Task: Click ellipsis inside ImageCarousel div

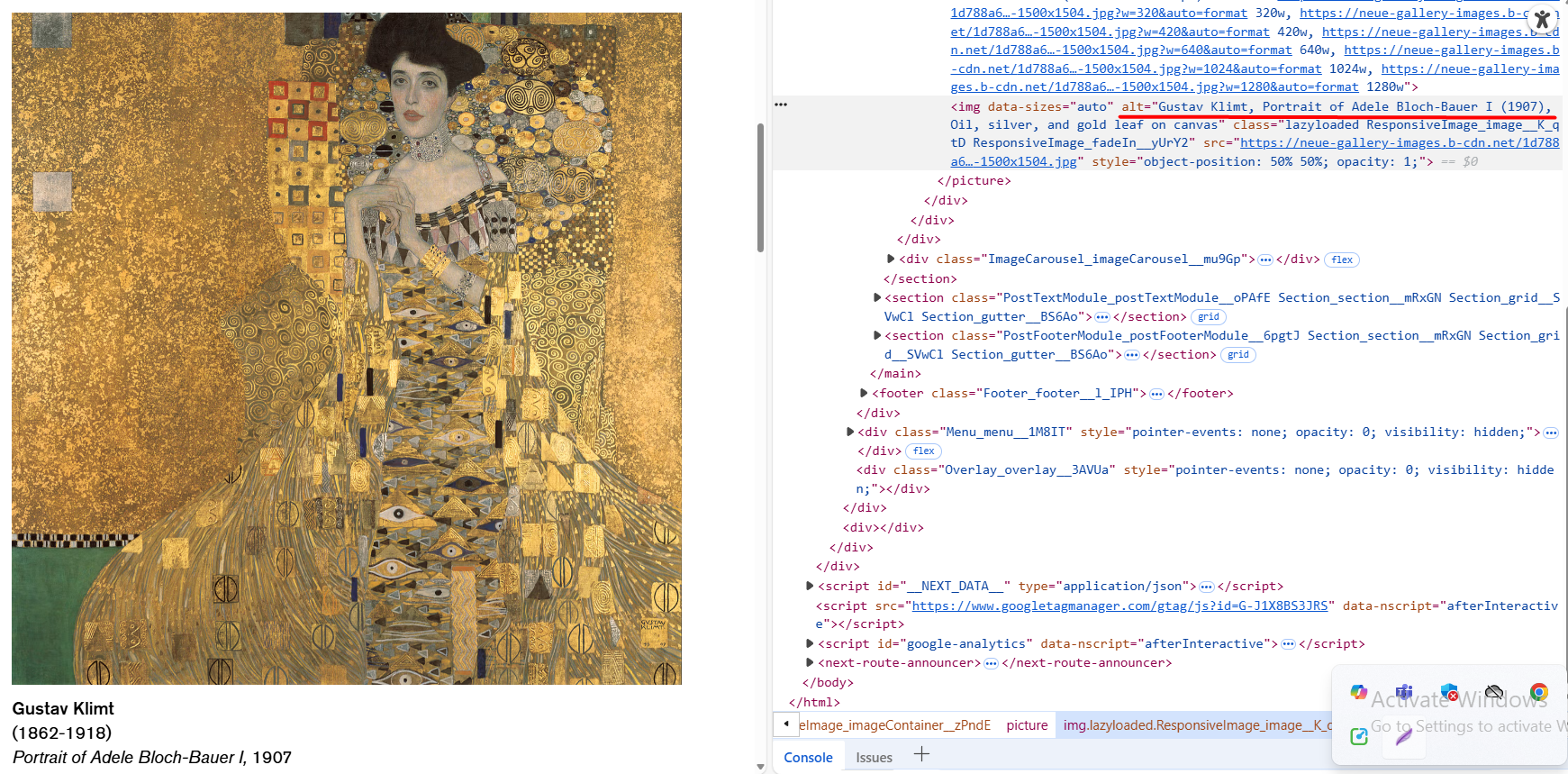Action: pyautogui.click(x=1265, y=260)
